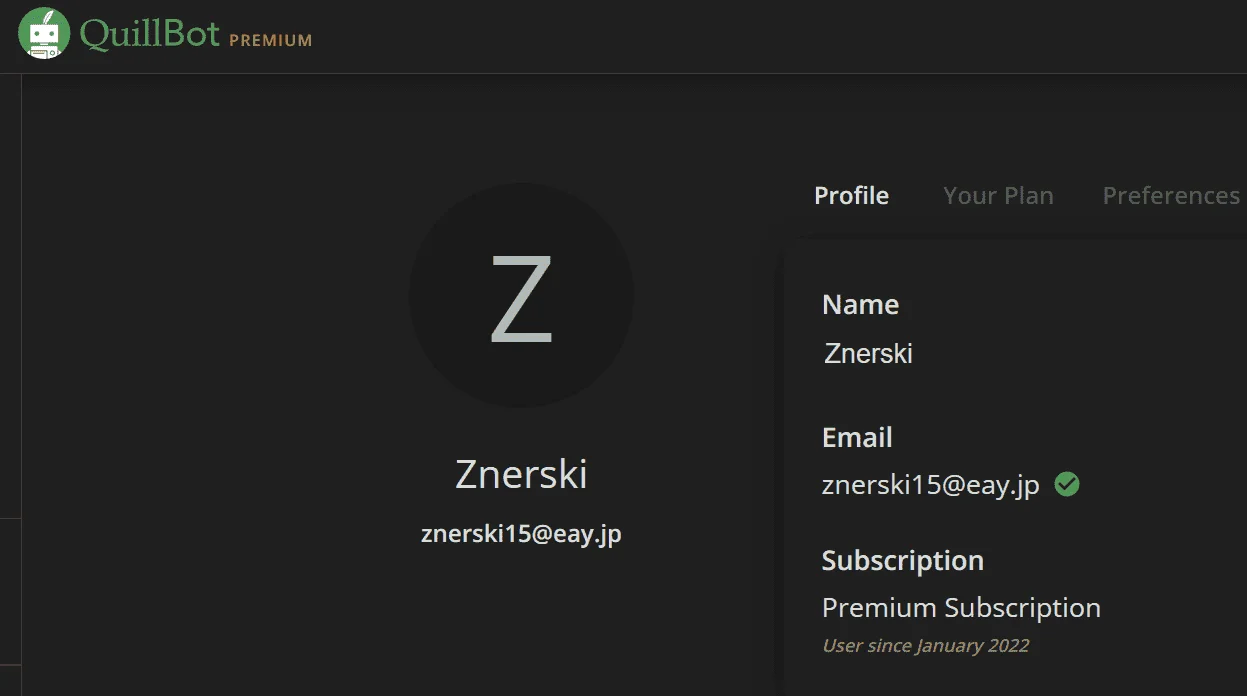Switch to the Your Plan tab
1247x696 pixels.
pyautogui.click(x=998, y=195)
